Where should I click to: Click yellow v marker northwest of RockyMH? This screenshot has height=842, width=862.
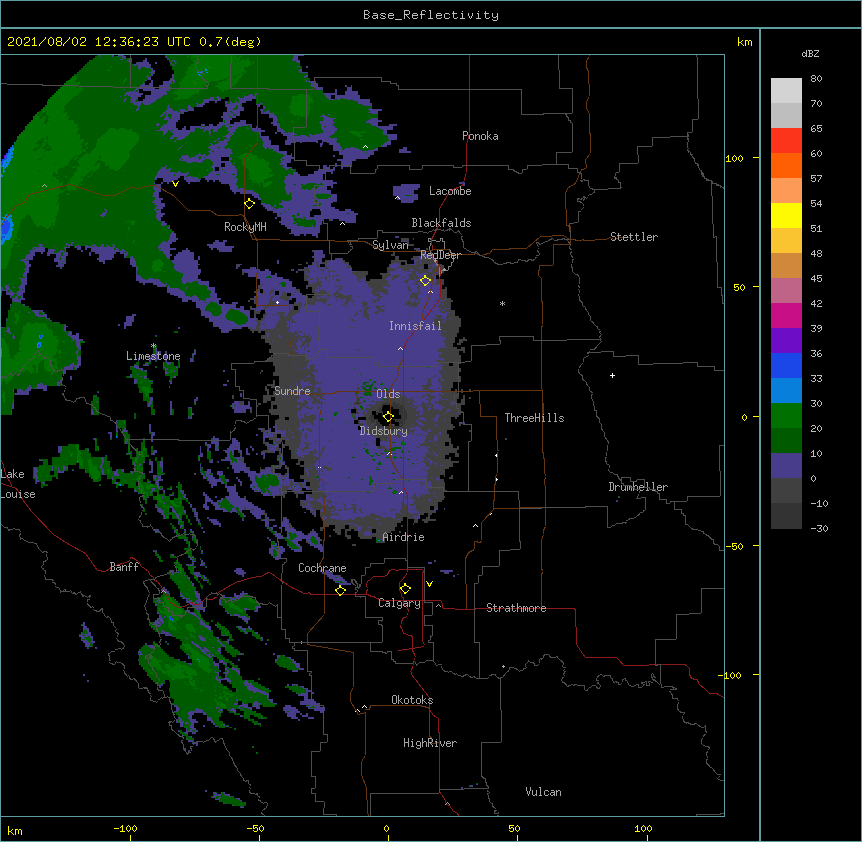tap(175, 184)
